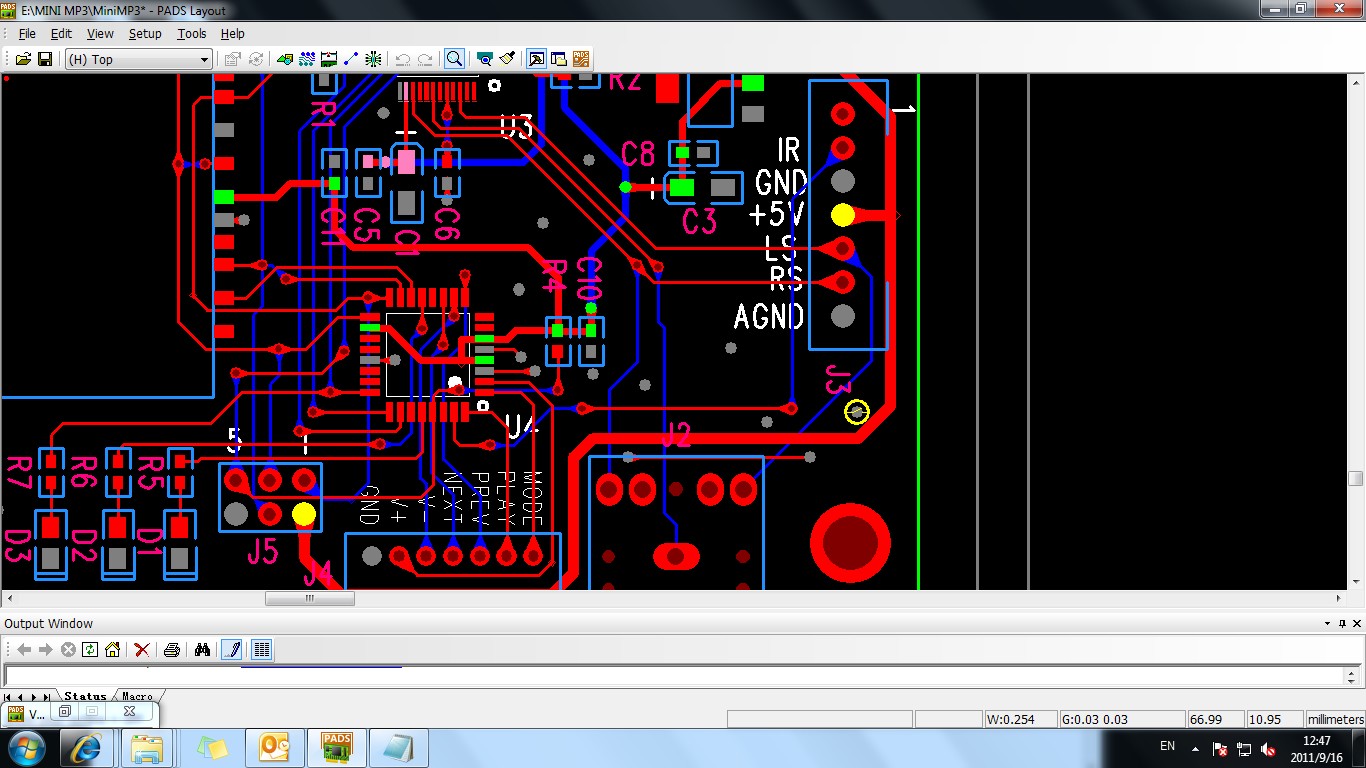Click the Internet Explorer taskbar icon
The height and width of the screenshot is (768, 1366).
87,748
